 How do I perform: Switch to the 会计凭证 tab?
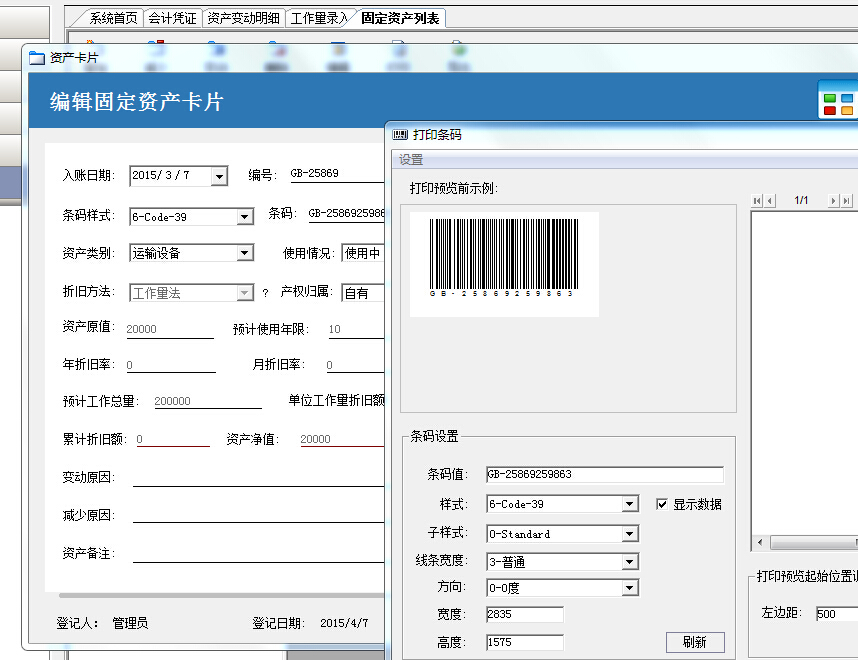click(173, 17)
